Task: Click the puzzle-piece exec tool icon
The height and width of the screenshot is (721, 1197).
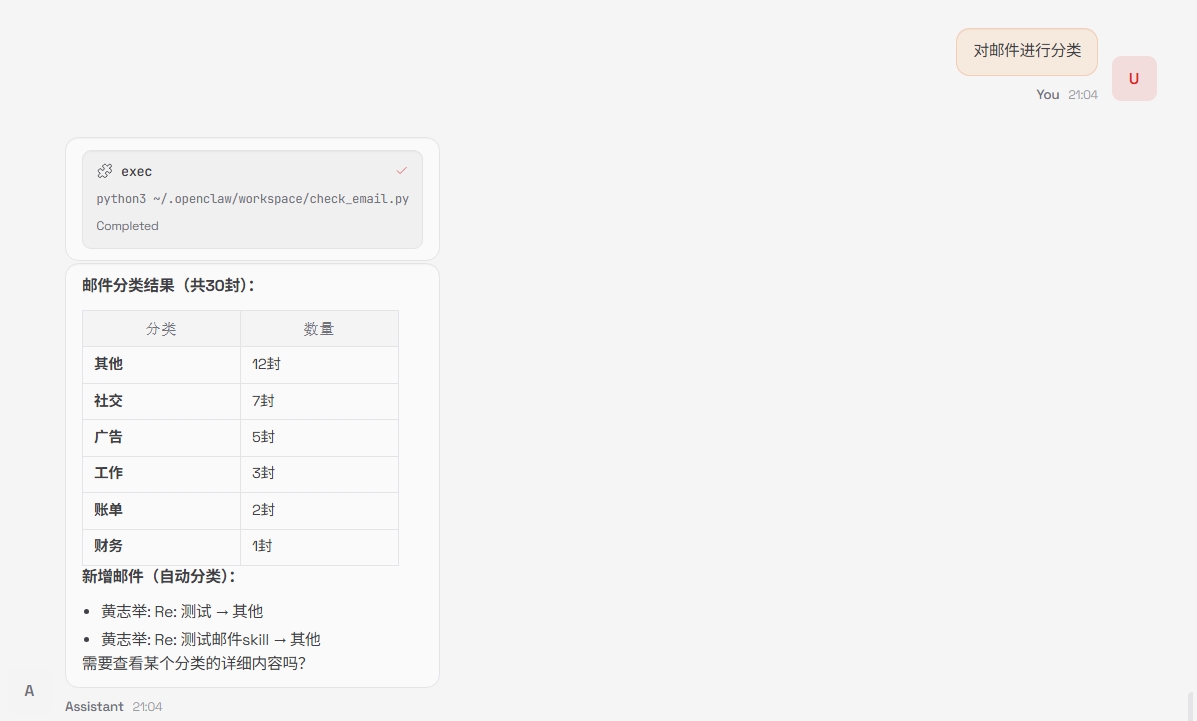Action: point(105,171)
